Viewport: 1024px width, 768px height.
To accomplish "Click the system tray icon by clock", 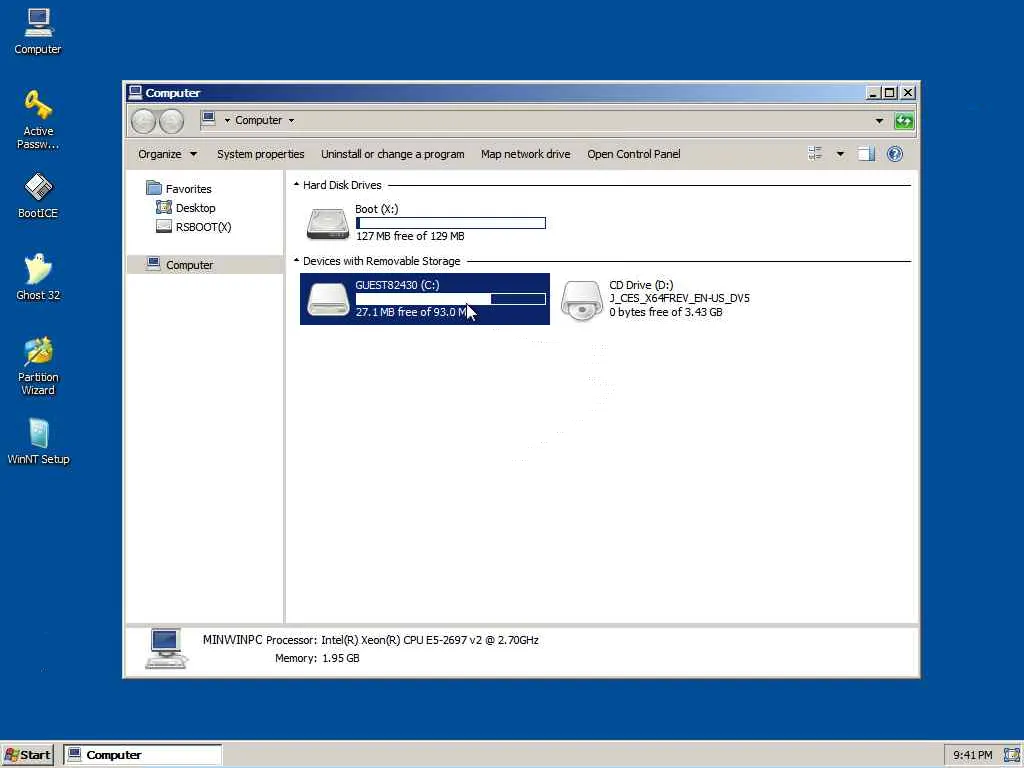I will pos(1011,755).
